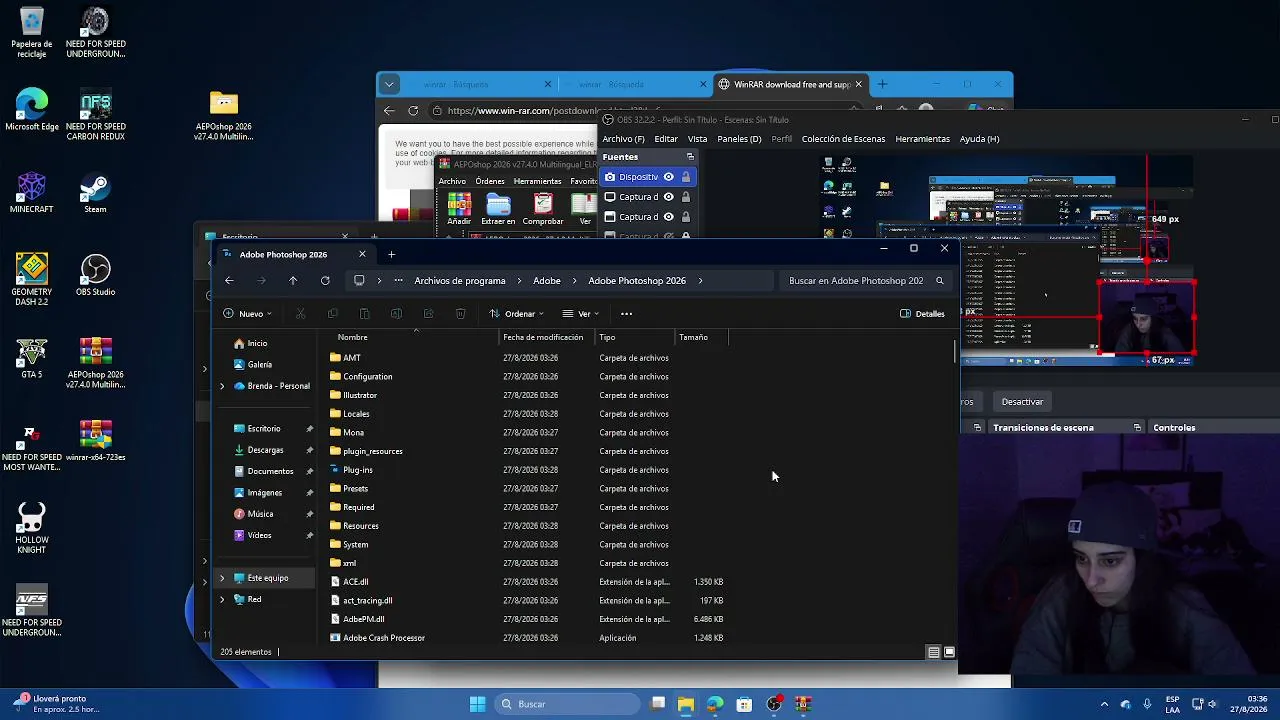
Task: Click Adobe in the breadcrumb path
Action: 547,281
